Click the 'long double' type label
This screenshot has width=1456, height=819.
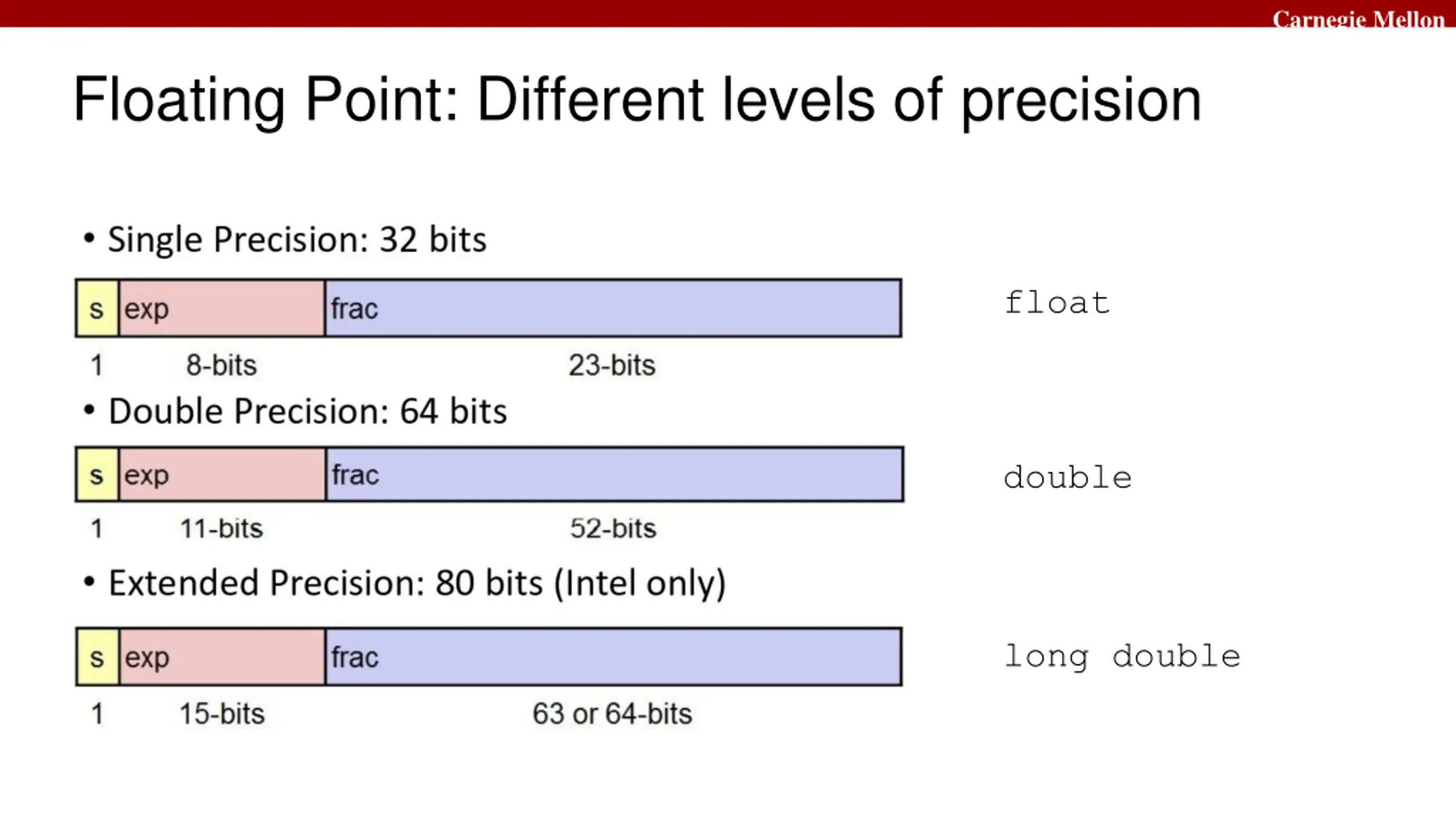[x=1122, y=657]
